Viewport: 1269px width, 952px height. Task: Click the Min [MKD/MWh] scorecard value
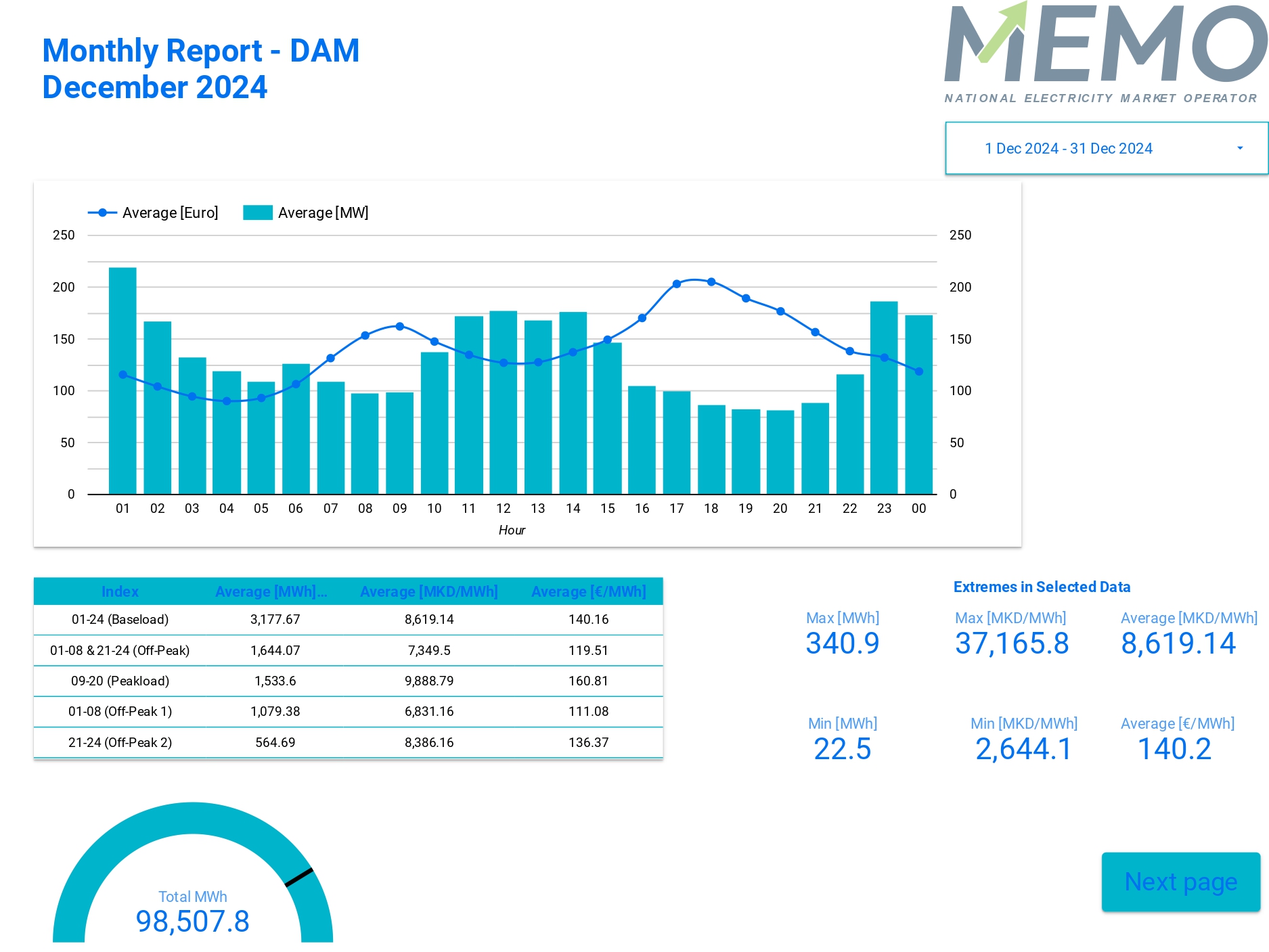tap(1023, 749)
